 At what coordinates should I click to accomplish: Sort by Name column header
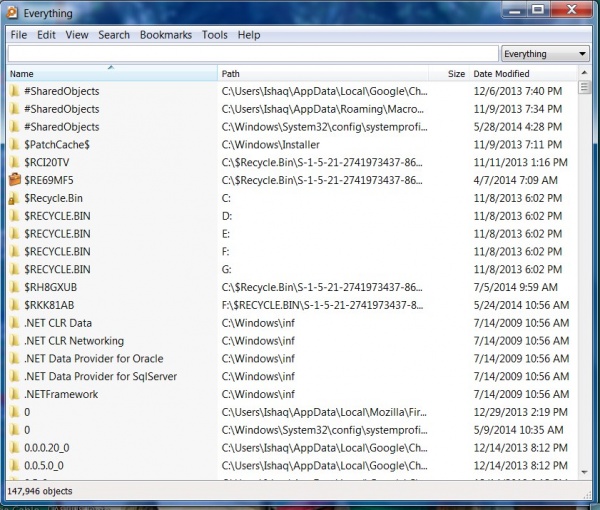coord(112,73)
